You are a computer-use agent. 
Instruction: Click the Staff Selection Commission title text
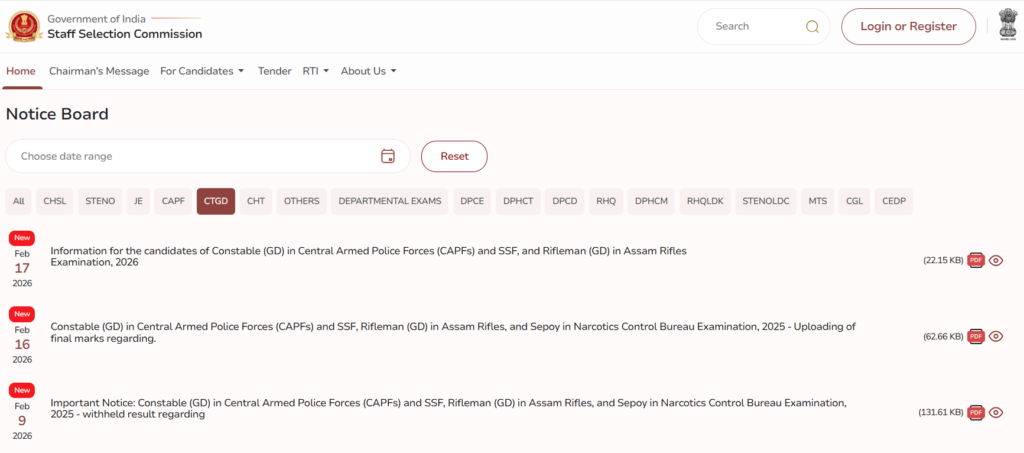pos(125,34)
